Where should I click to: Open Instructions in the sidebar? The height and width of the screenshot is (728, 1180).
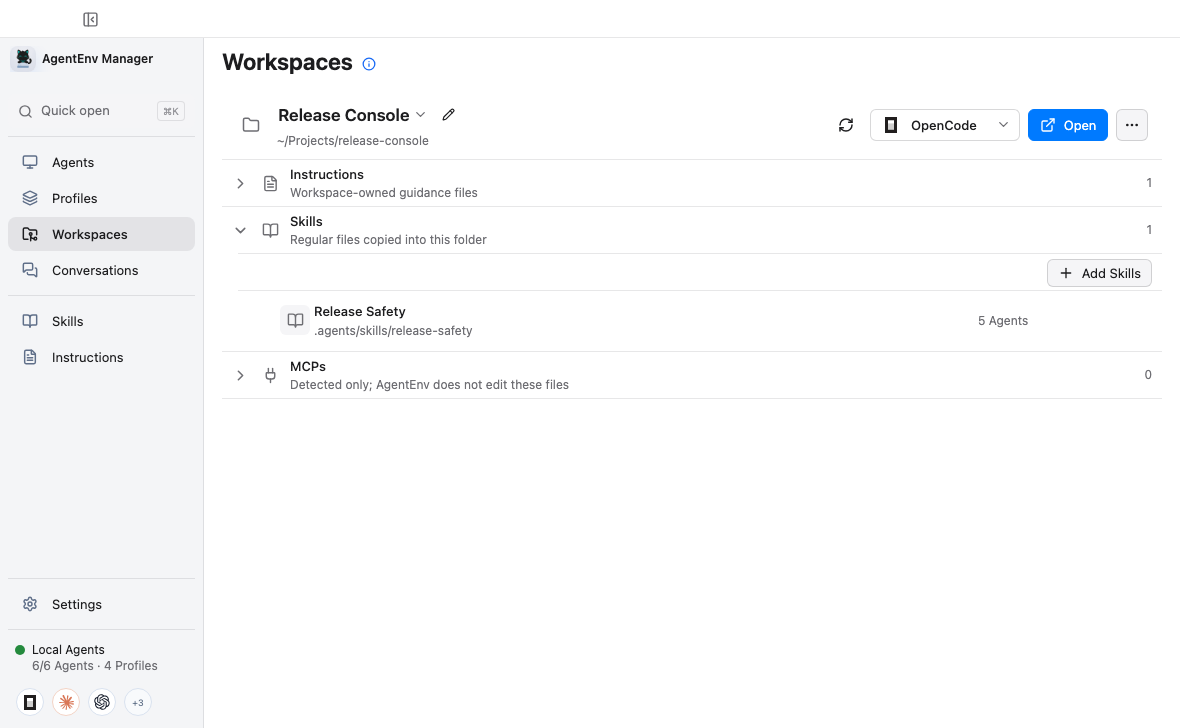click(101, 358)
